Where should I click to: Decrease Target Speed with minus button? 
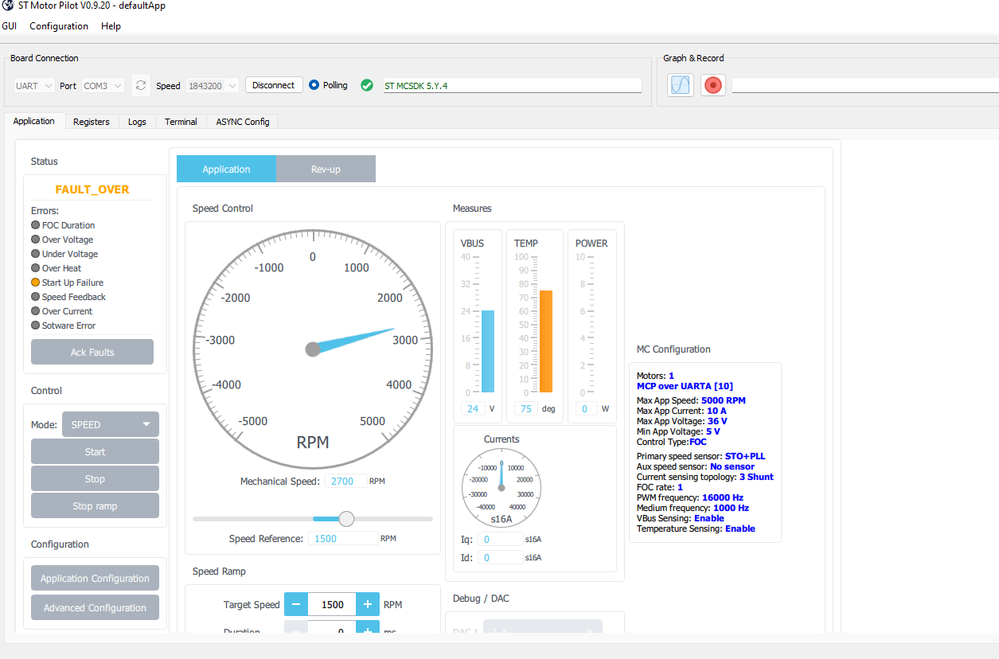[x=296, y=604]
